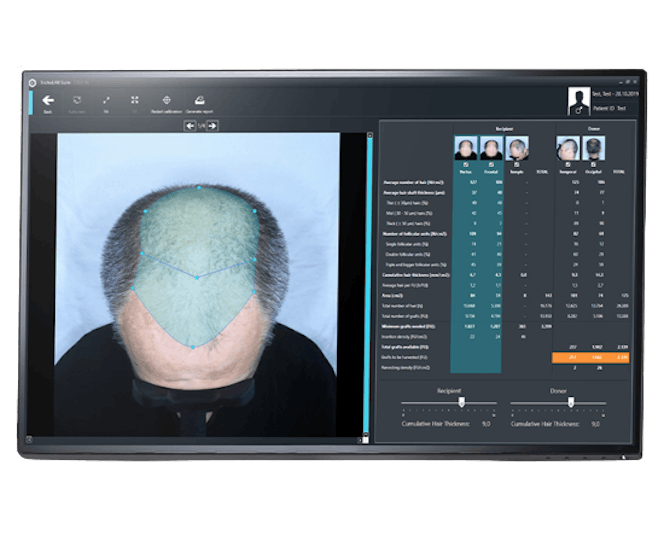Click the Donor hair thickness slider handle
The image size is (664, 547).
[x=571, y=401]
